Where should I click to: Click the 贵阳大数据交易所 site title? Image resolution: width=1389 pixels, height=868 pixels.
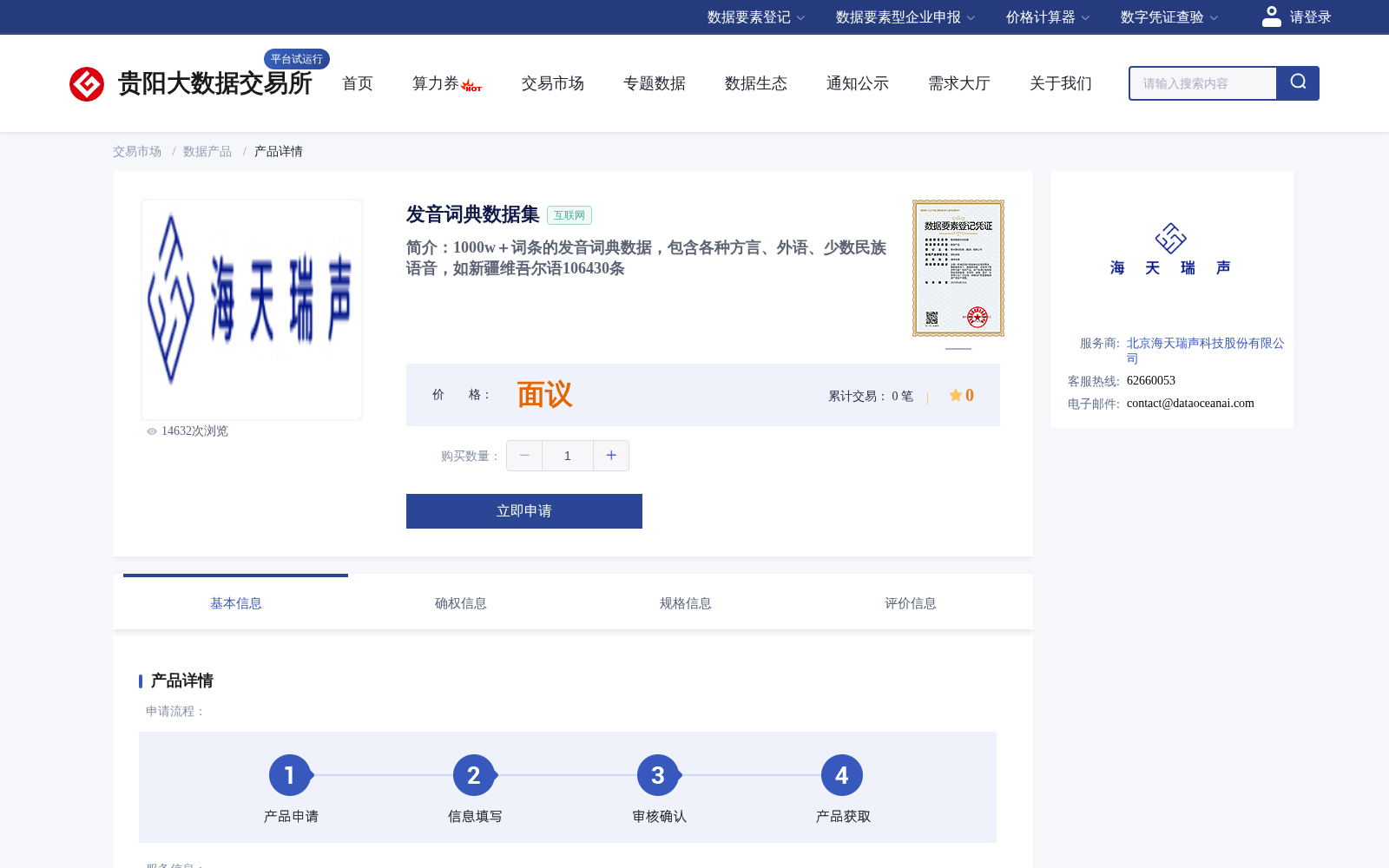pyautogui.click(x=214, y=83)
